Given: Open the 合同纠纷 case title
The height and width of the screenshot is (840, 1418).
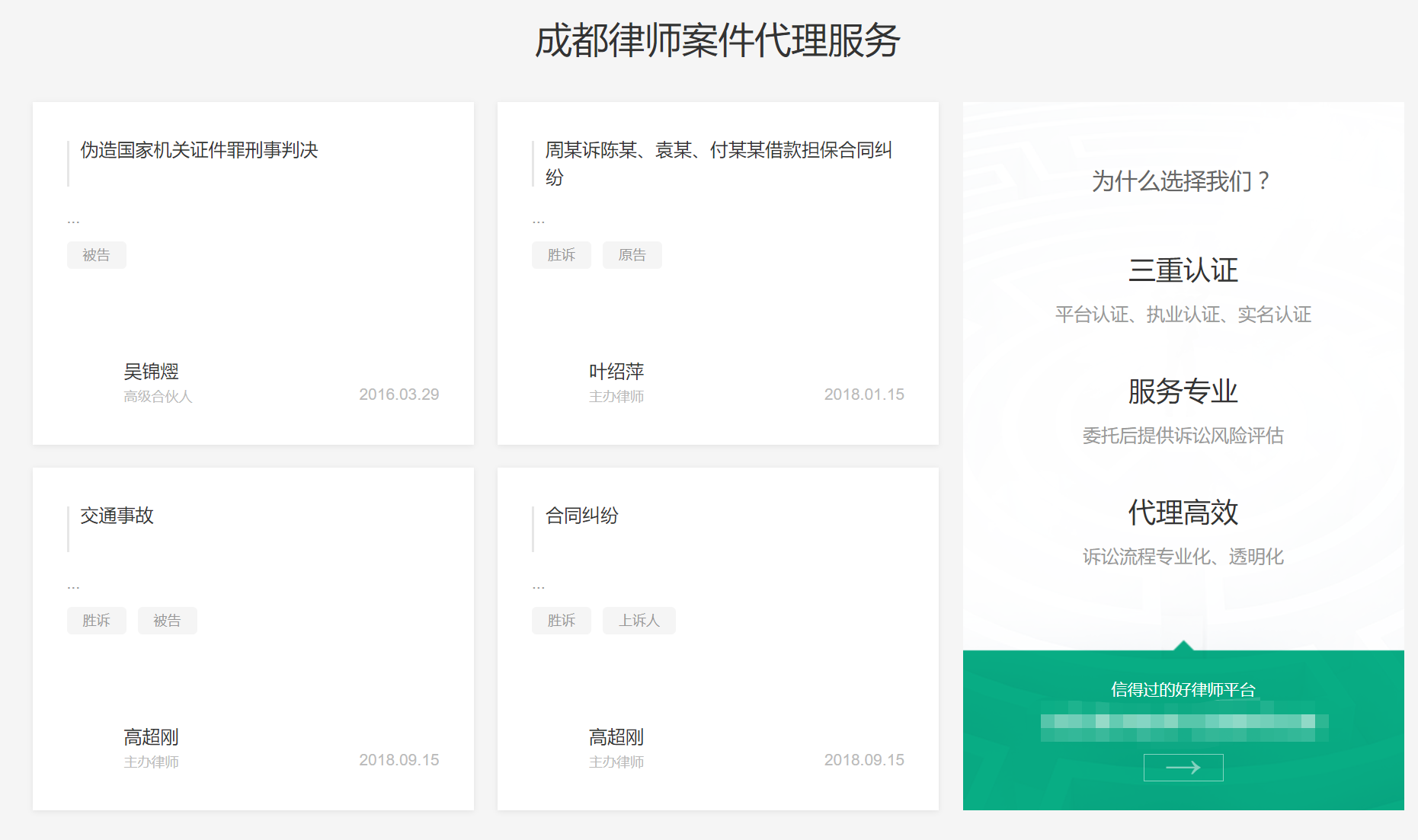Looking at the screenshot, I should coord(581,516).
